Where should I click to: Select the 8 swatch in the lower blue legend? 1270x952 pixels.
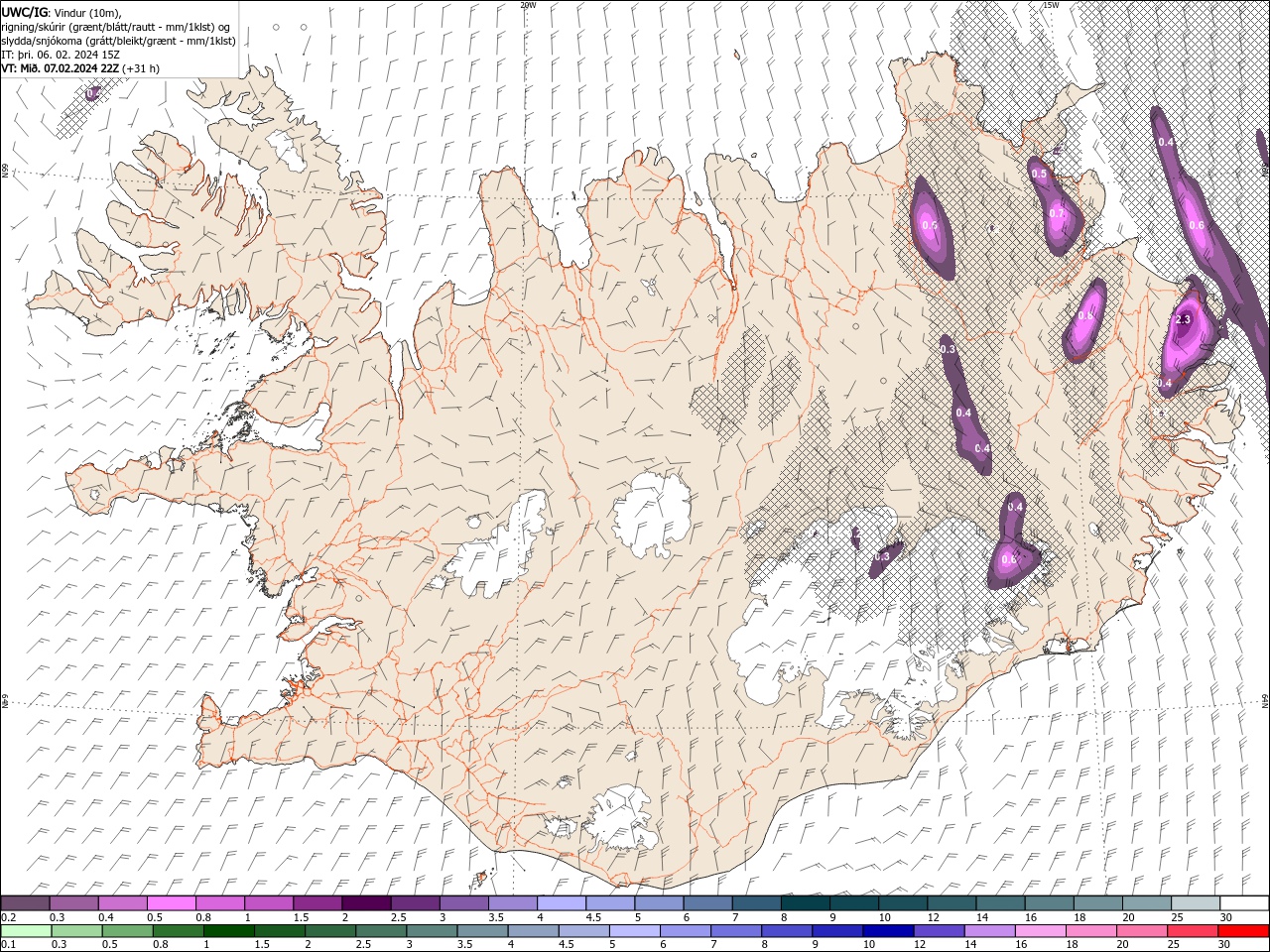click(787, 931)
